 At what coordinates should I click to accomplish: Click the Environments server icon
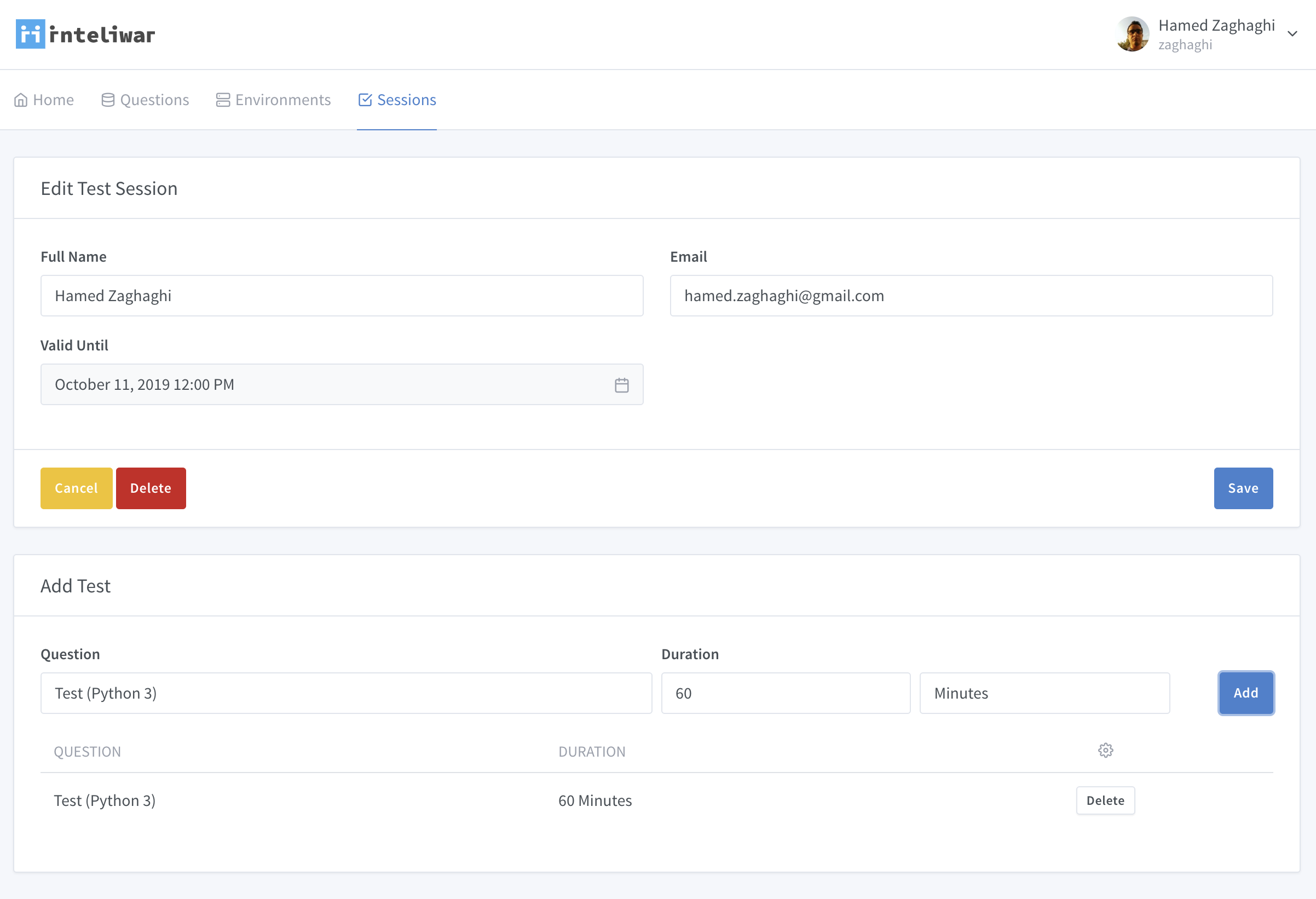tap(223, 100)
